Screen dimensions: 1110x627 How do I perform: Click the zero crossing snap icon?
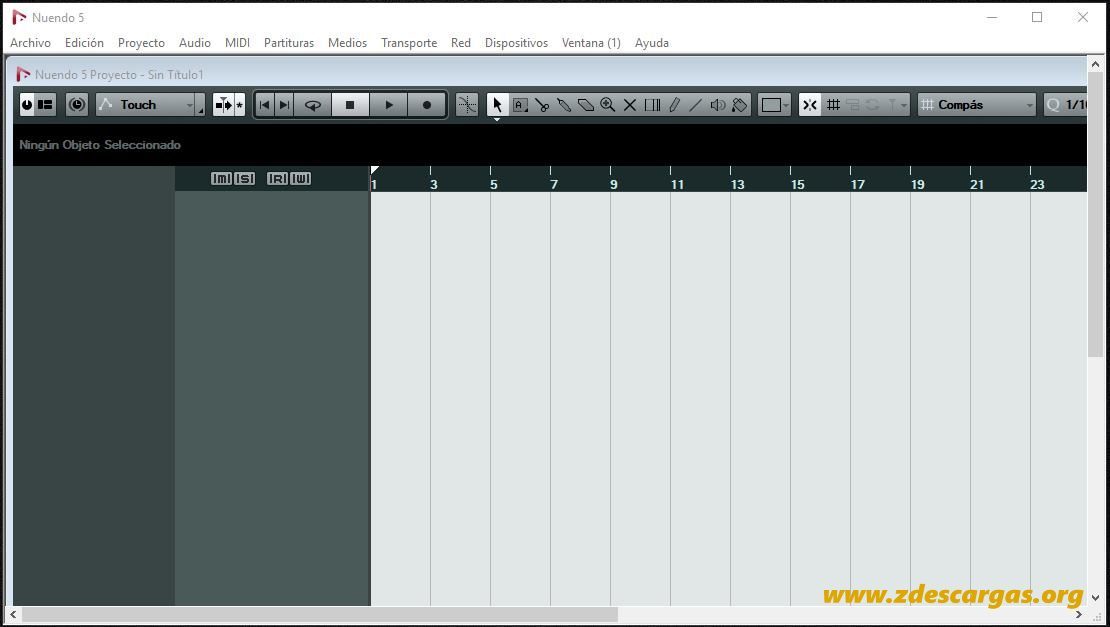(467, 105)
